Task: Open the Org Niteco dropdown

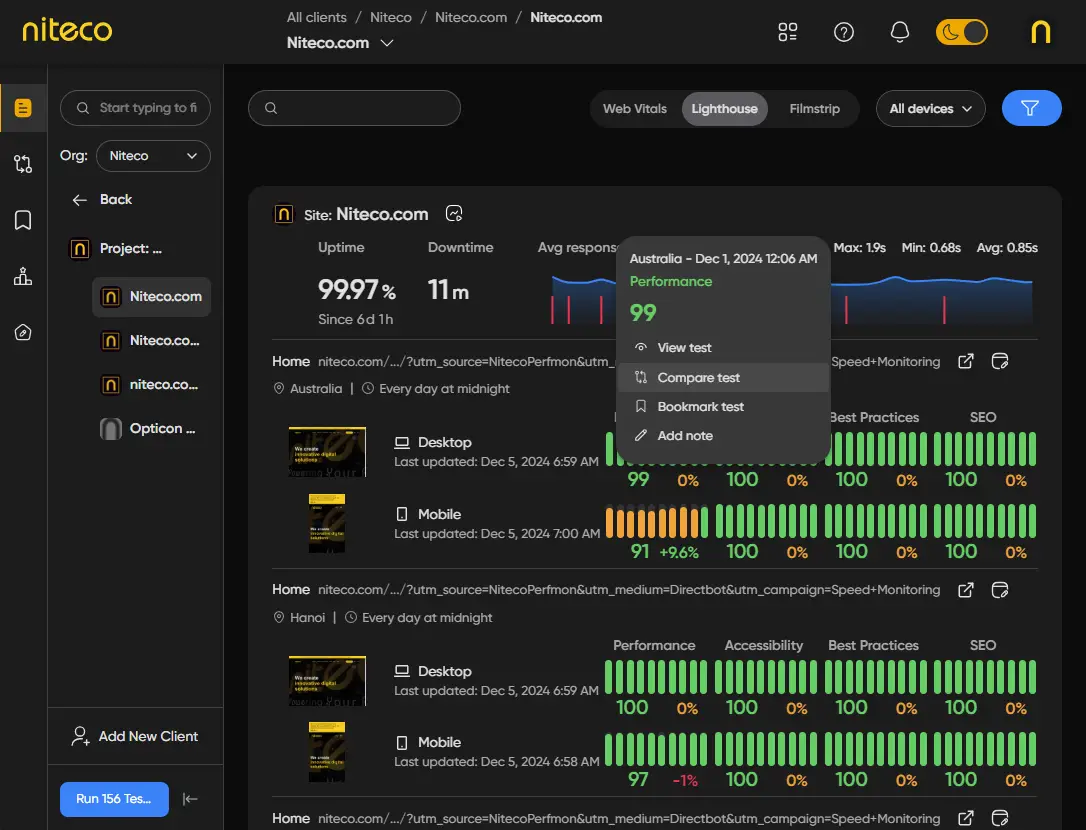Action: point(153,156)
